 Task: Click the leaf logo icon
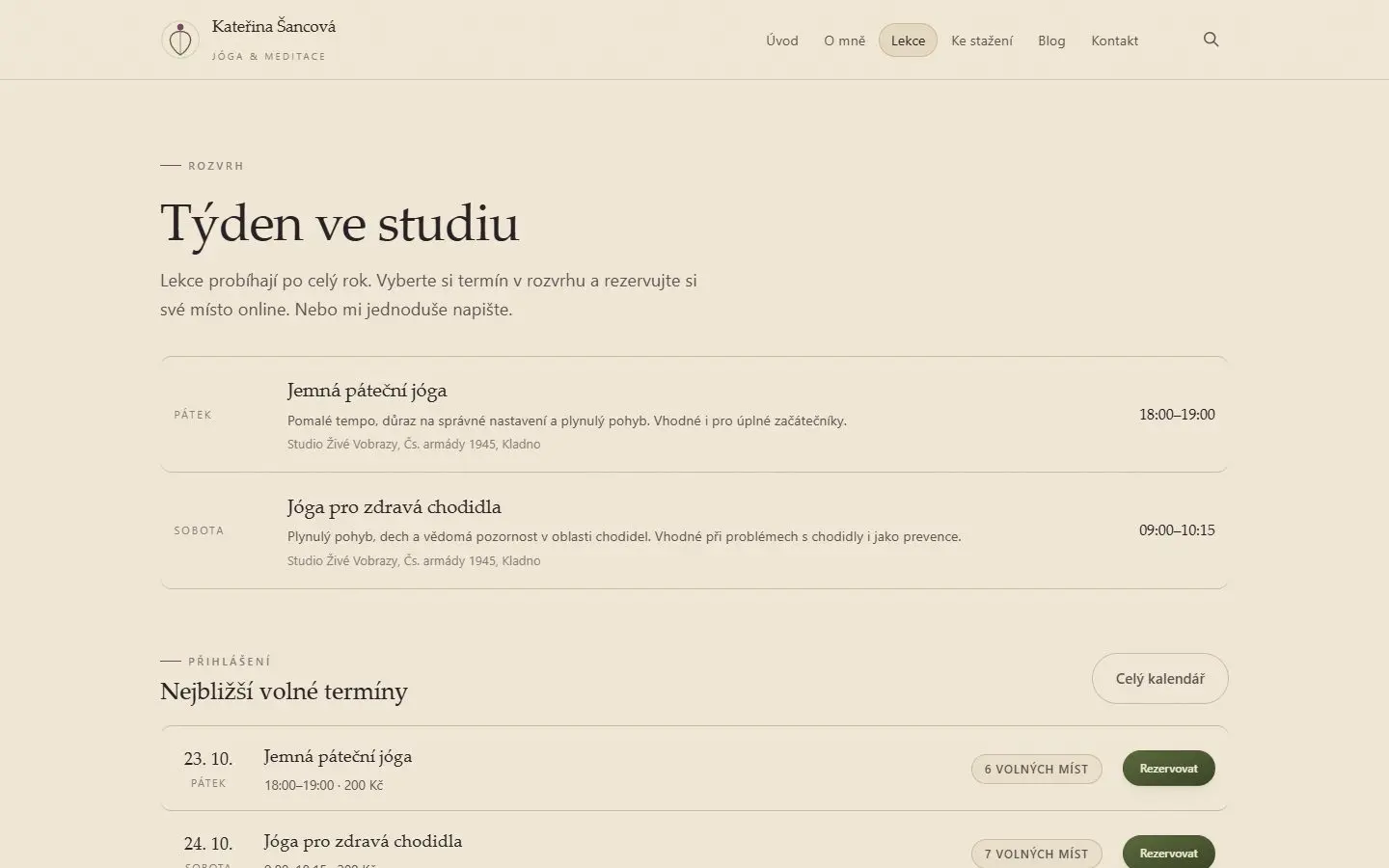pyautogui.click(x=179, y=41)
